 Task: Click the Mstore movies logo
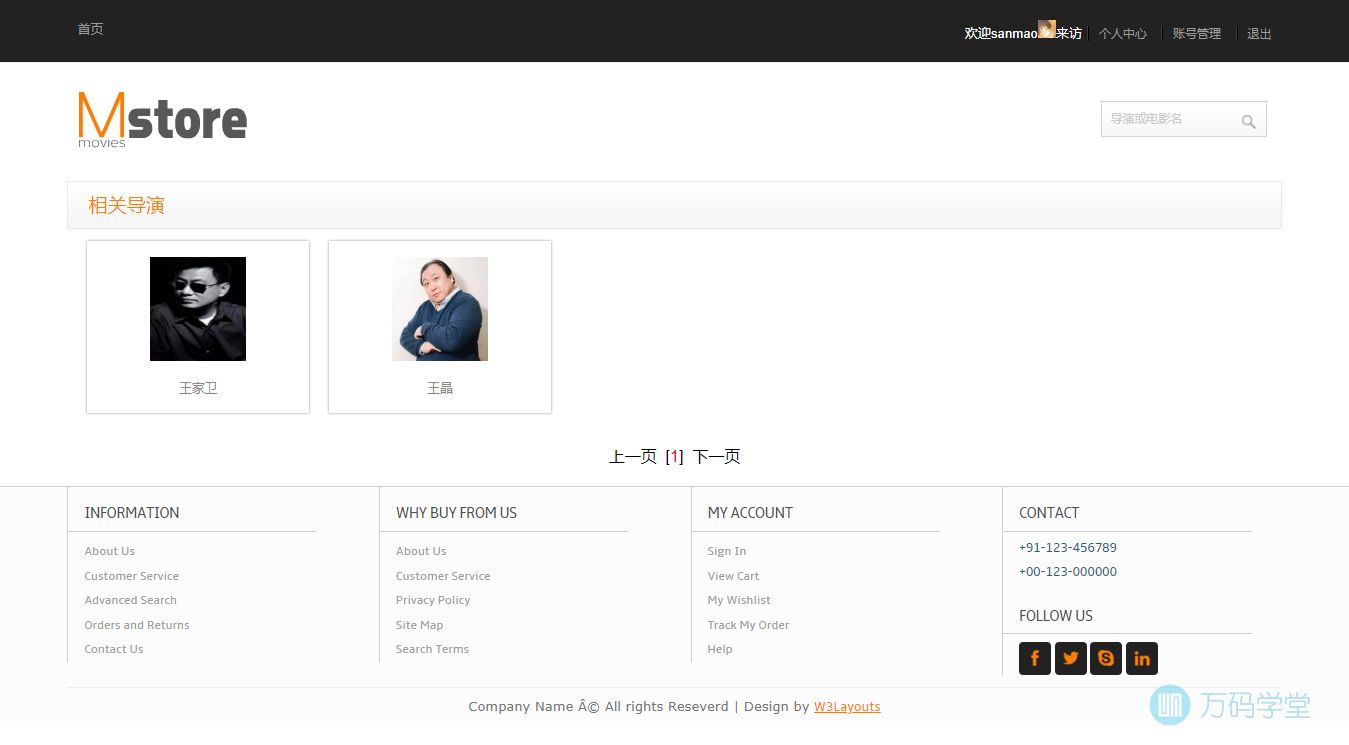point(162,119)
